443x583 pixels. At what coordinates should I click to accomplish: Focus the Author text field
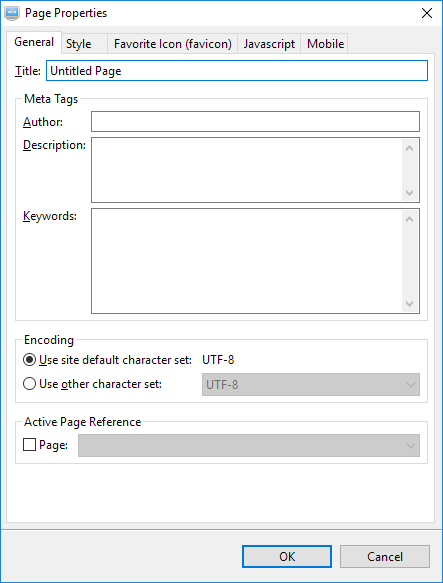pyautogui.click(x=256, y=121)
